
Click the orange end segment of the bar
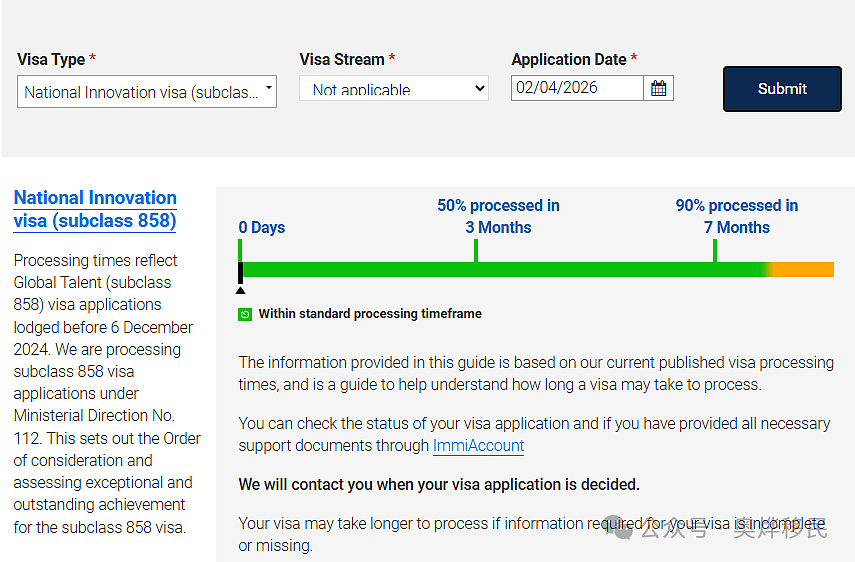pyautogui.click(x=802, y=269)
